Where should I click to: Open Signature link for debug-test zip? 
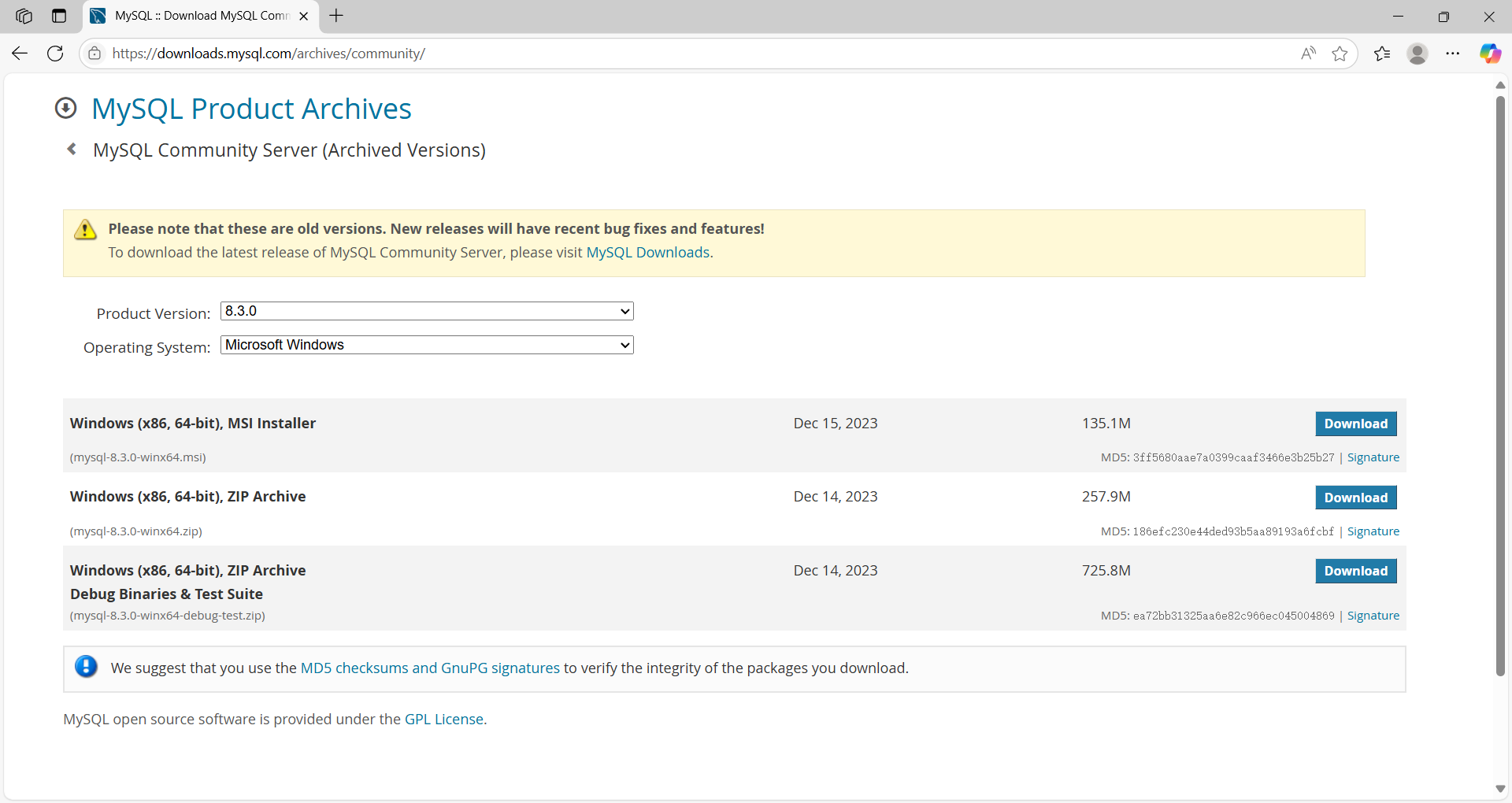[x=1373, y=616]
